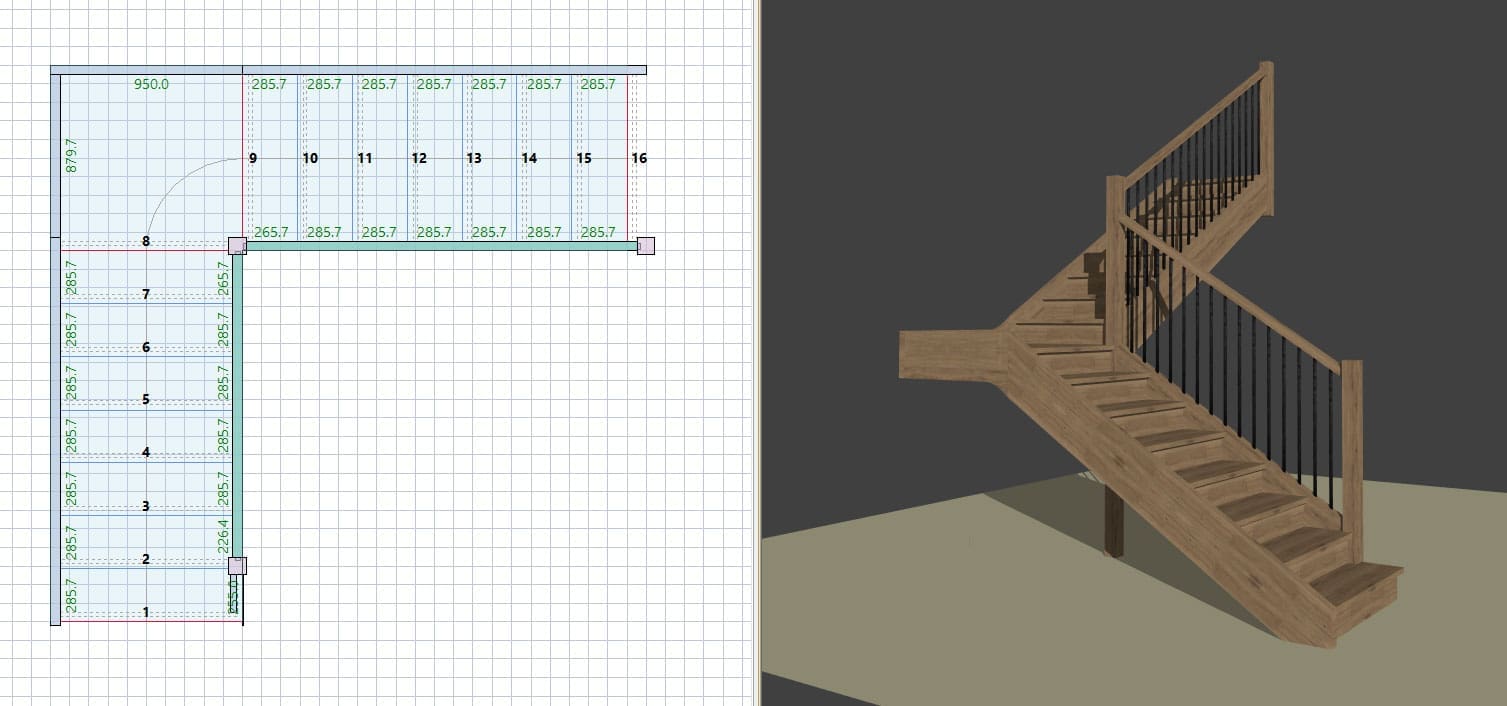
Task: Click the corner newel post handle in the plan
Action: 237,246
